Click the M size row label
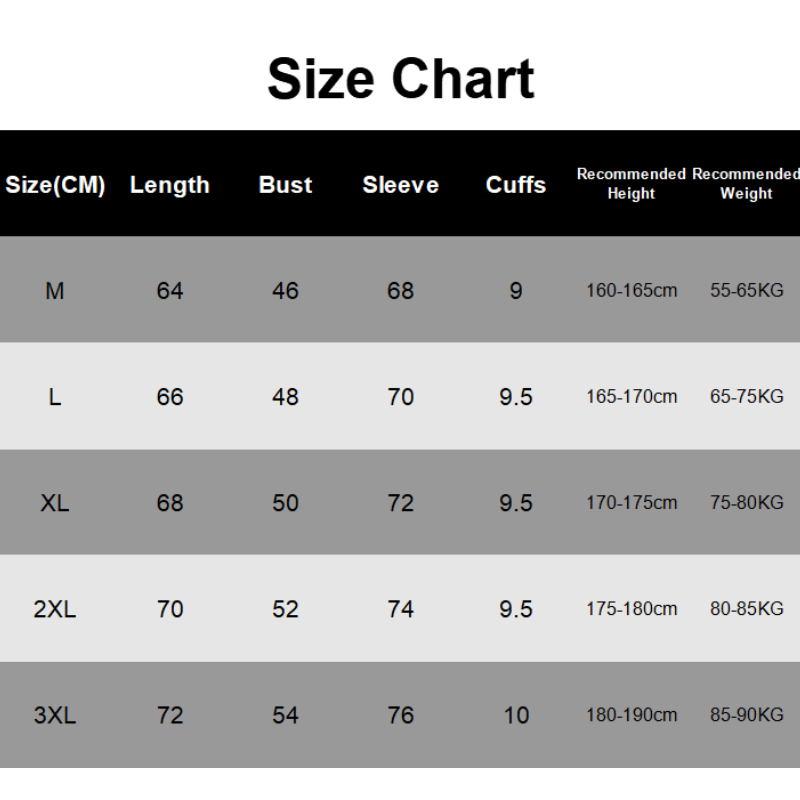This screenshot has width=800, height=800. click(x=55, y=291)
